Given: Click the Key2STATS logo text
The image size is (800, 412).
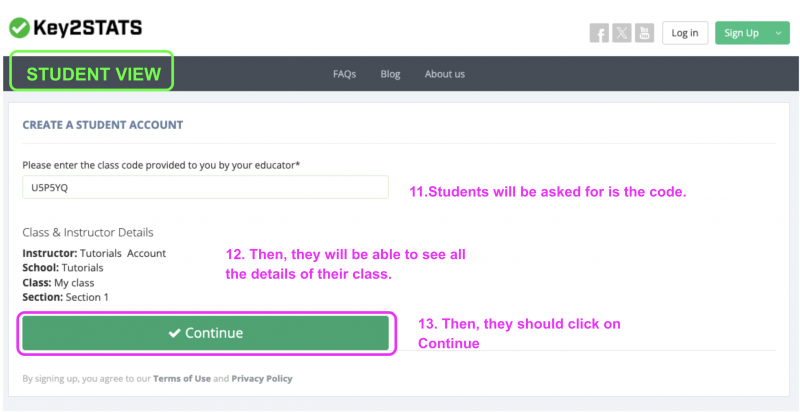Looking at the screenshot, I should [88, 28].
